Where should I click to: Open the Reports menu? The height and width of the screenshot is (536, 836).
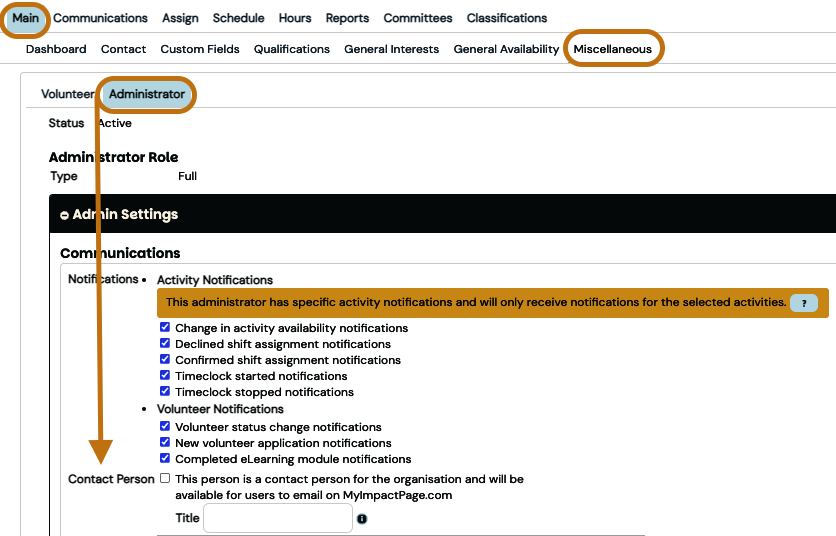pyautogui.click(x=347, y=18)
